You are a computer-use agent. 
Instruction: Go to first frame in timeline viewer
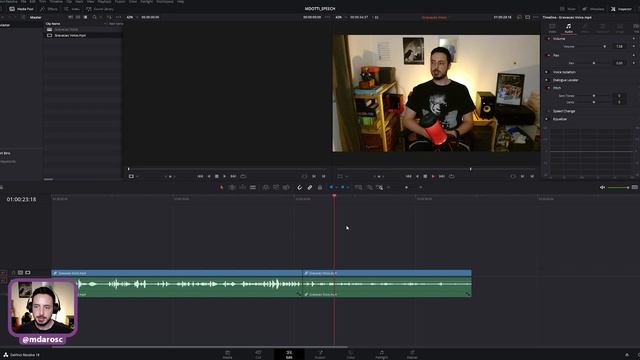408,176
